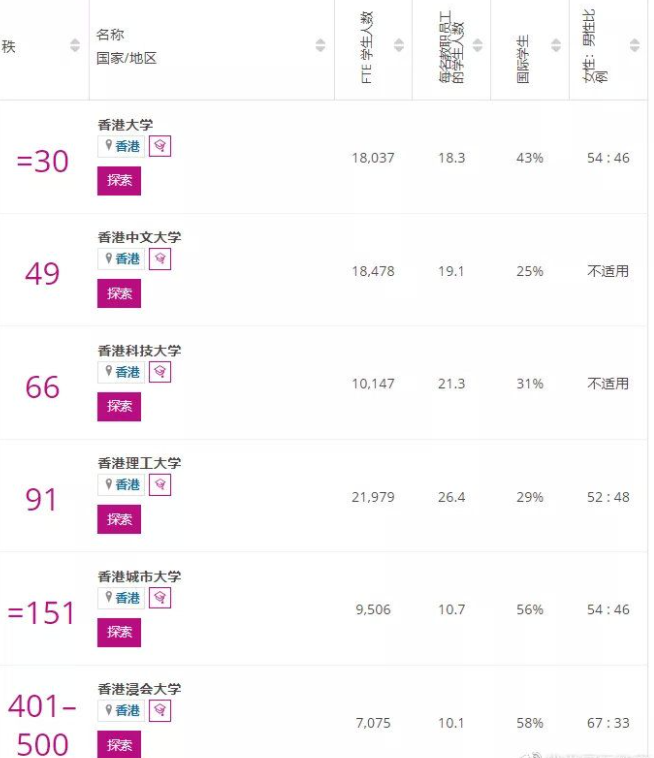Sort by 名称 国家/地区 column arrows
This screenshot has height=758, width=654.
(320, 46)
